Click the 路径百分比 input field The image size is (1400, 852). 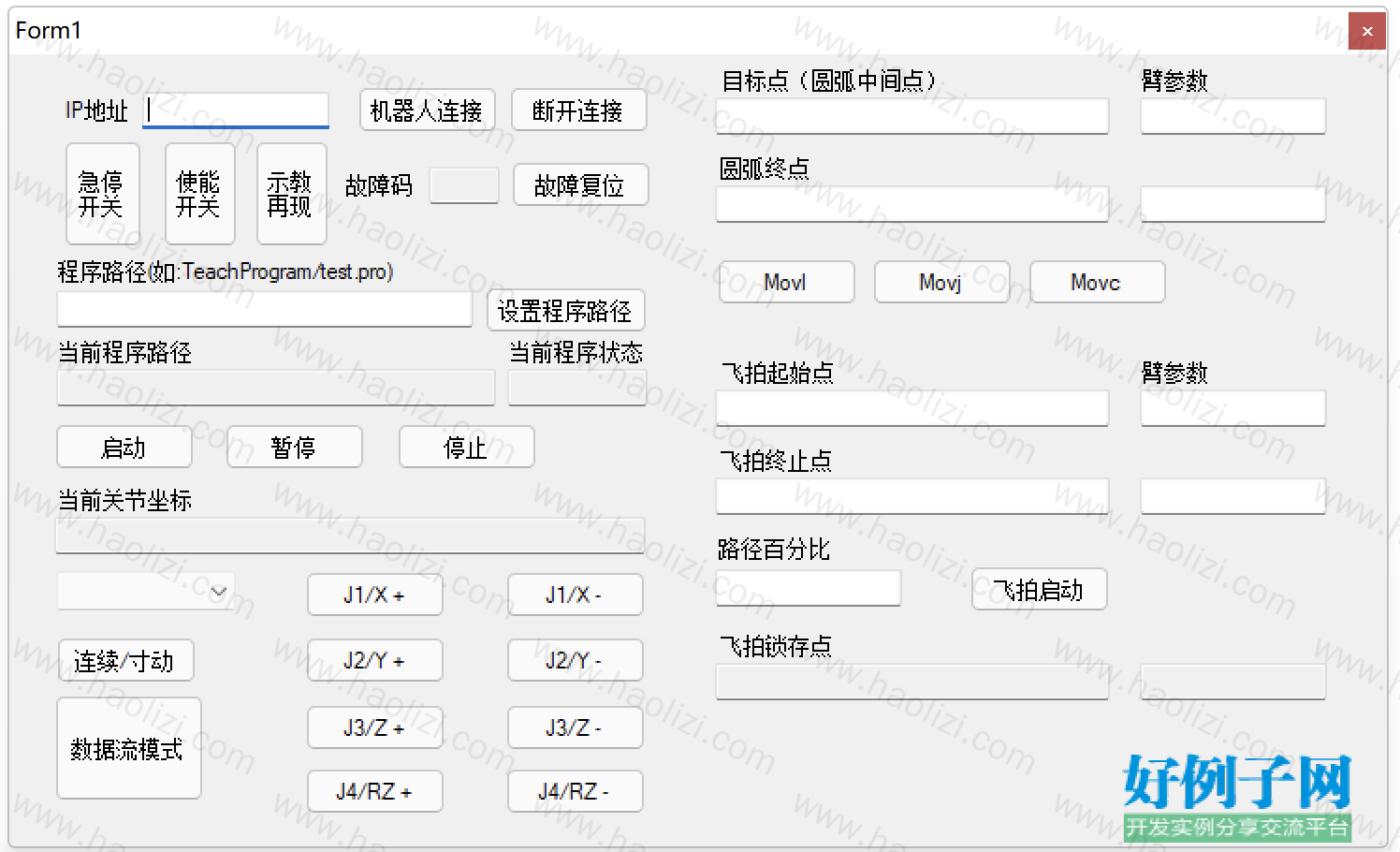[x=809, y=588]
